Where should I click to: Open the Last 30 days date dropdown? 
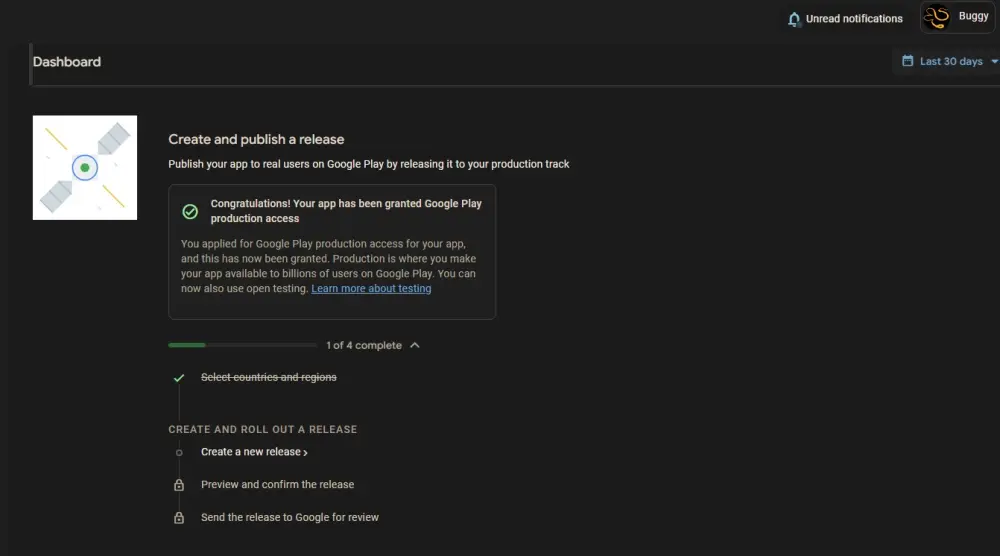point(950,61)
